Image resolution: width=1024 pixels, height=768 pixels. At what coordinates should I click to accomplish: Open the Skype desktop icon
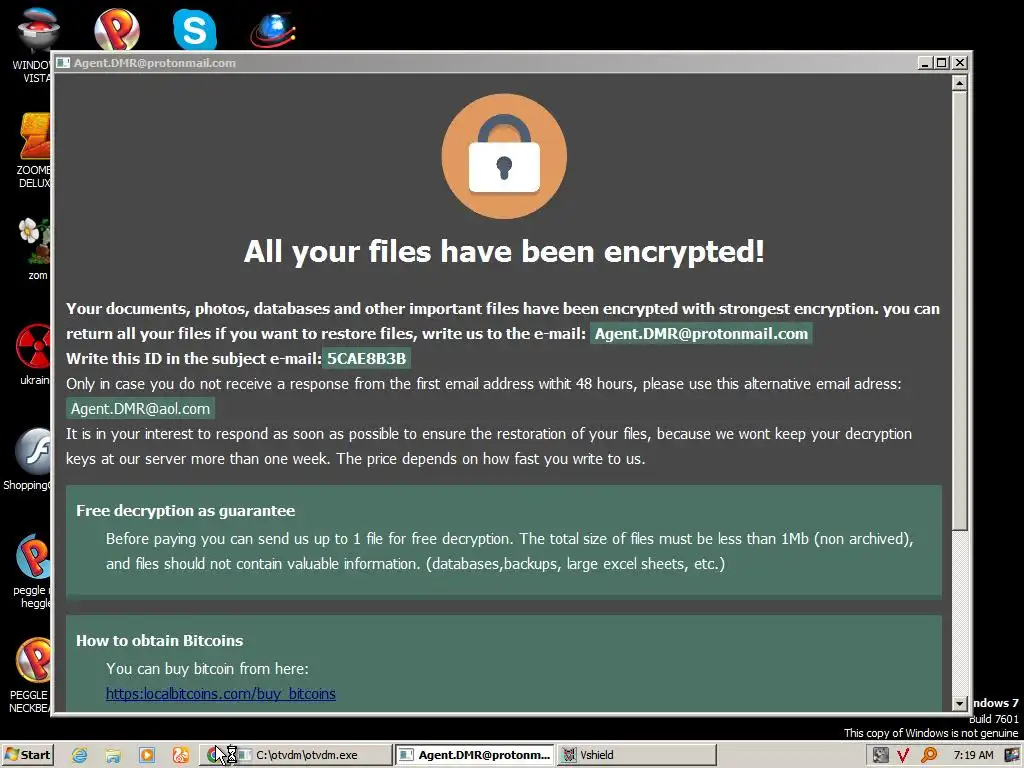pyautogui.click(x=195, y=29)
